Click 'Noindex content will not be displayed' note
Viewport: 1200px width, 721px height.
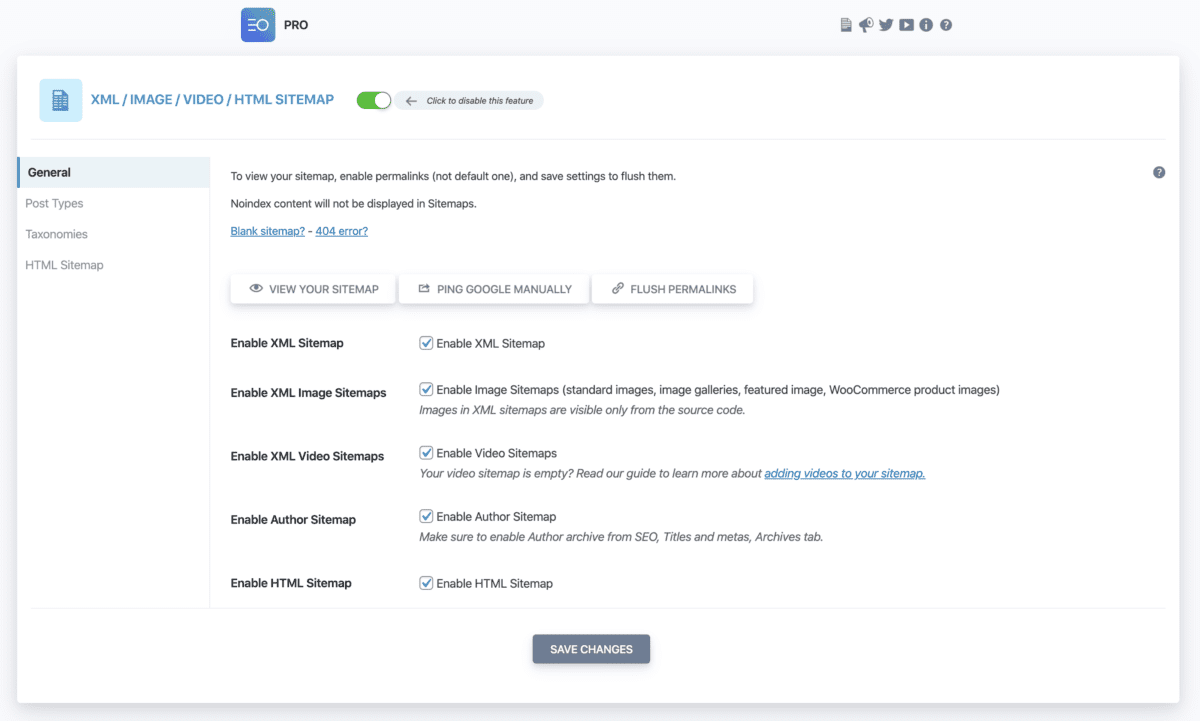tap(353, 204)
